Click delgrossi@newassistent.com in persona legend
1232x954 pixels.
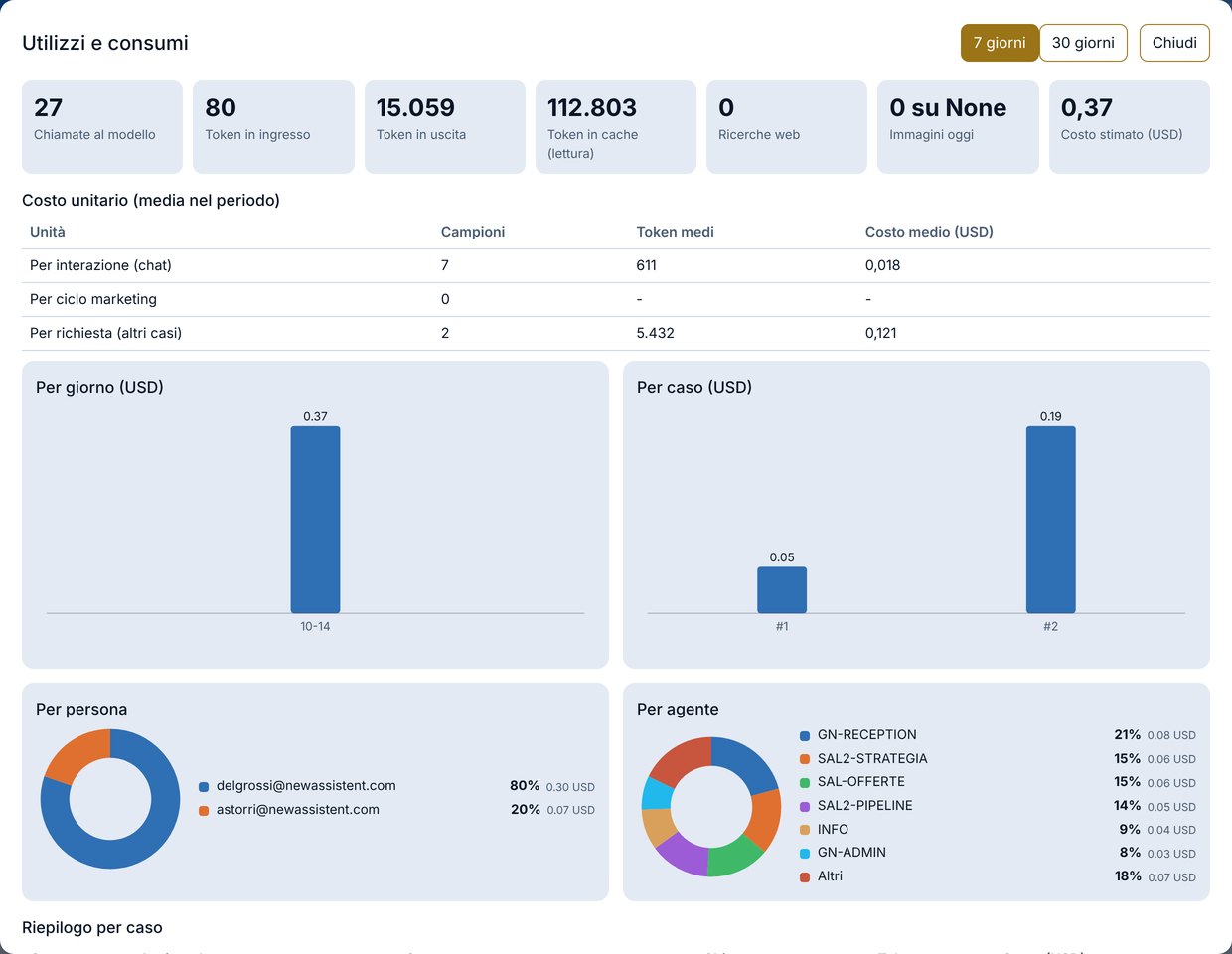coord(306,786)
